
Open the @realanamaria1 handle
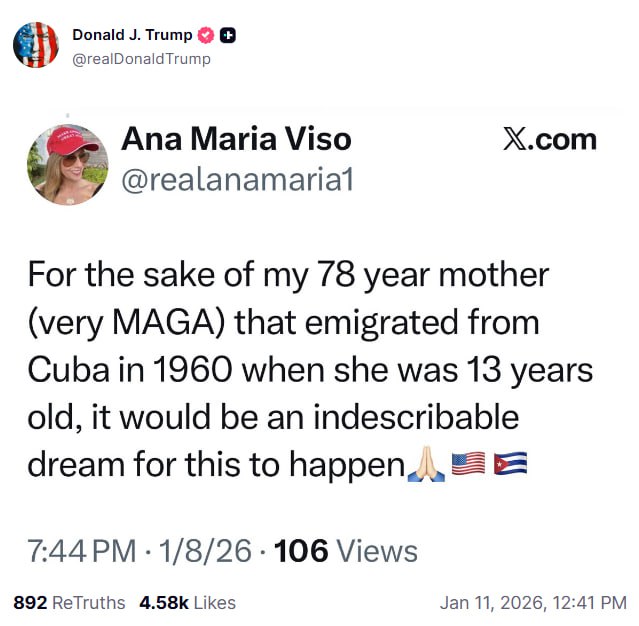point(237,180)
